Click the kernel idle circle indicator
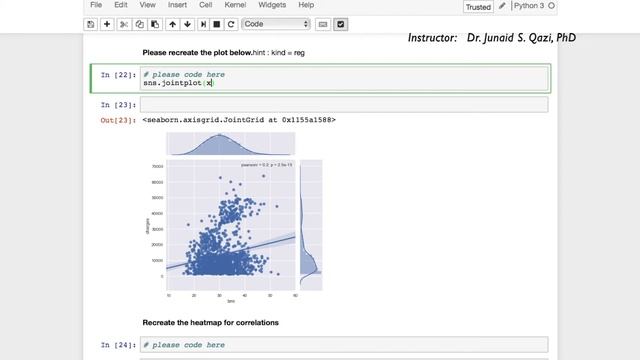Screen dimensions: 640x360 click(x=551, y=6)
